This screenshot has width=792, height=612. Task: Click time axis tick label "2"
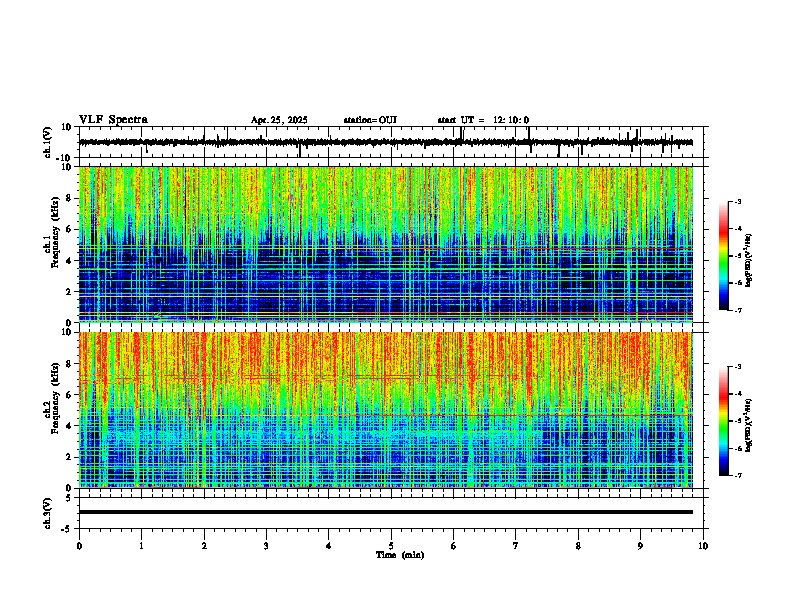tap(204, 546)
